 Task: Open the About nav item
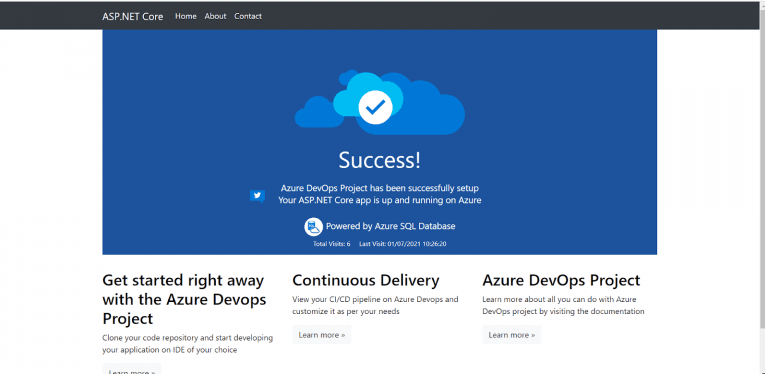point(215,16)
